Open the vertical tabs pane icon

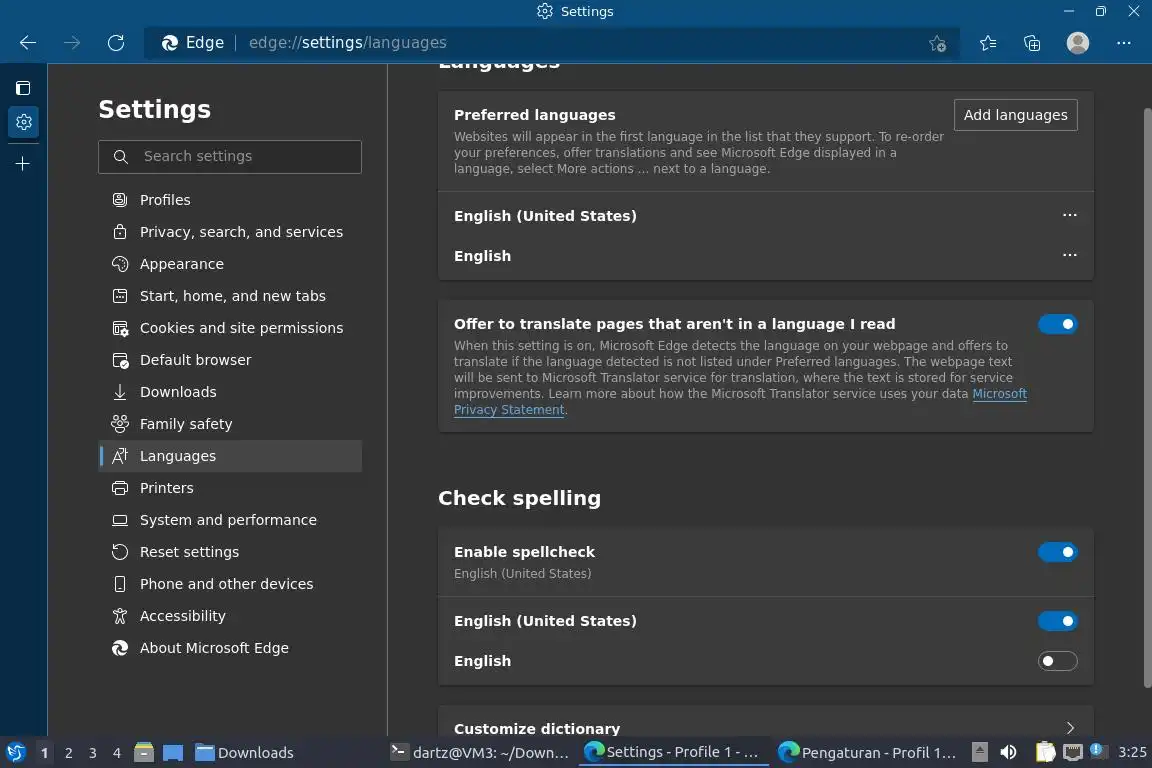tap(24, 88)
